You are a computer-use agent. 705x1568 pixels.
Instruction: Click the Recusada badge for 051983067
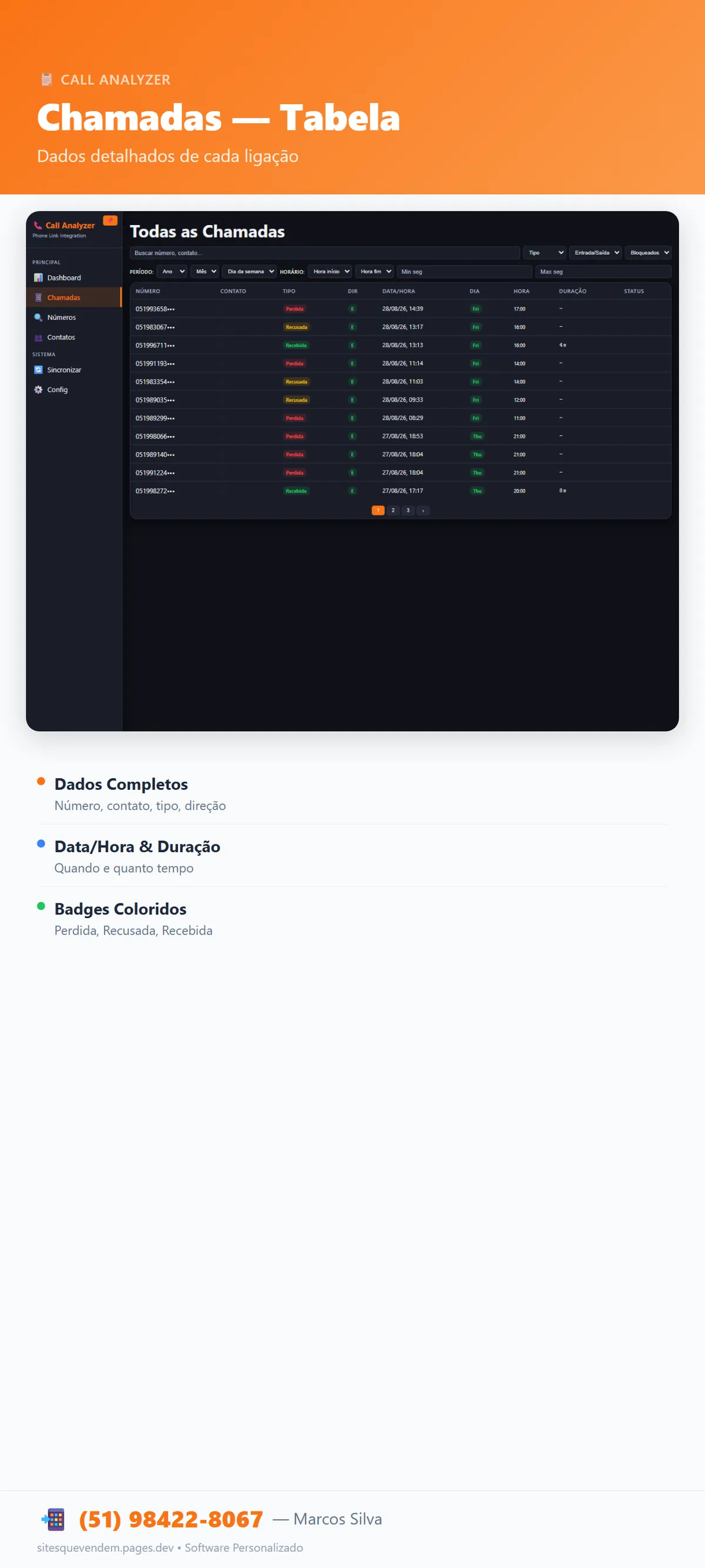[x=296, y=327]
